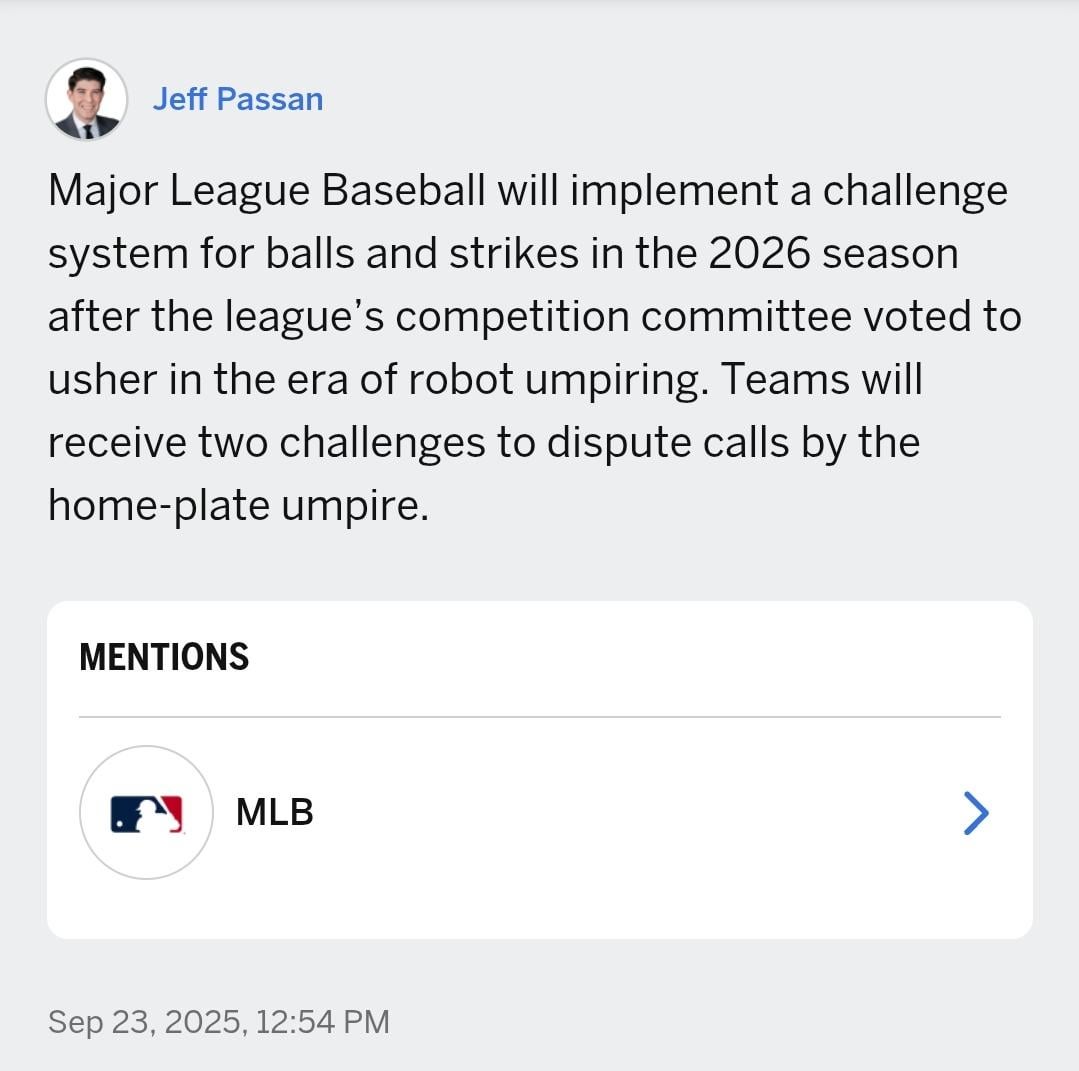The height and width of the screenshot is (1071, 1079).
Task: Click the Sep 23, 2025 date
Action: pyautogui.click(x=145, y=1022)
